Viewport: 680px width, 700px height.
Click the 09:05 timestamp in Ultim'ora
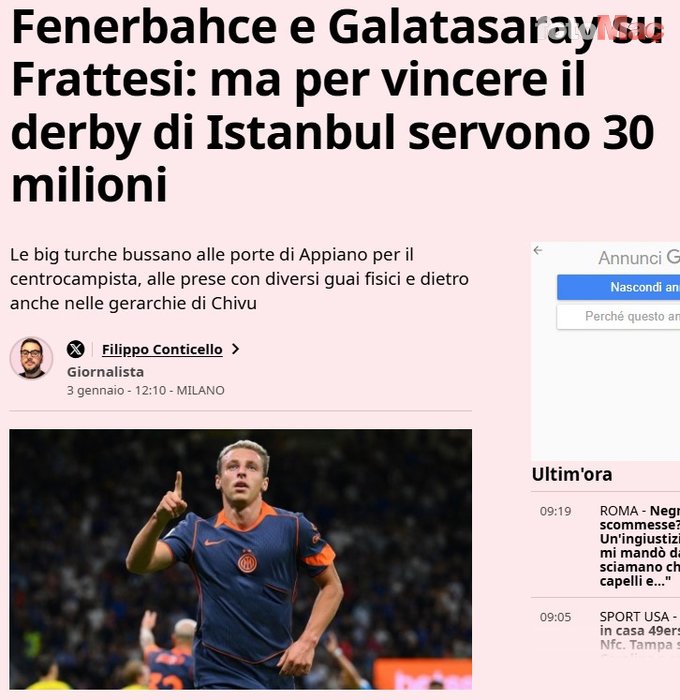[x=555, y=617]
